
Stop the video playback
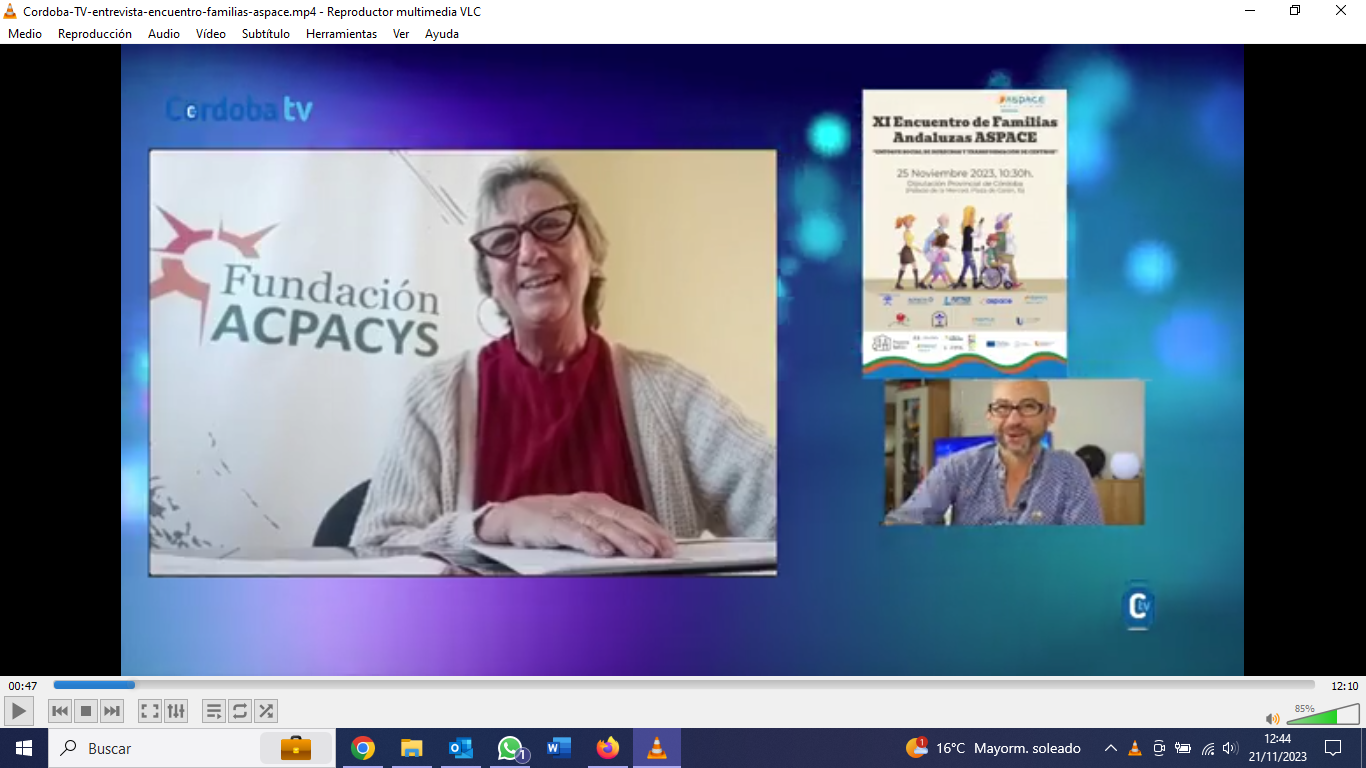(x=86, y=711)
